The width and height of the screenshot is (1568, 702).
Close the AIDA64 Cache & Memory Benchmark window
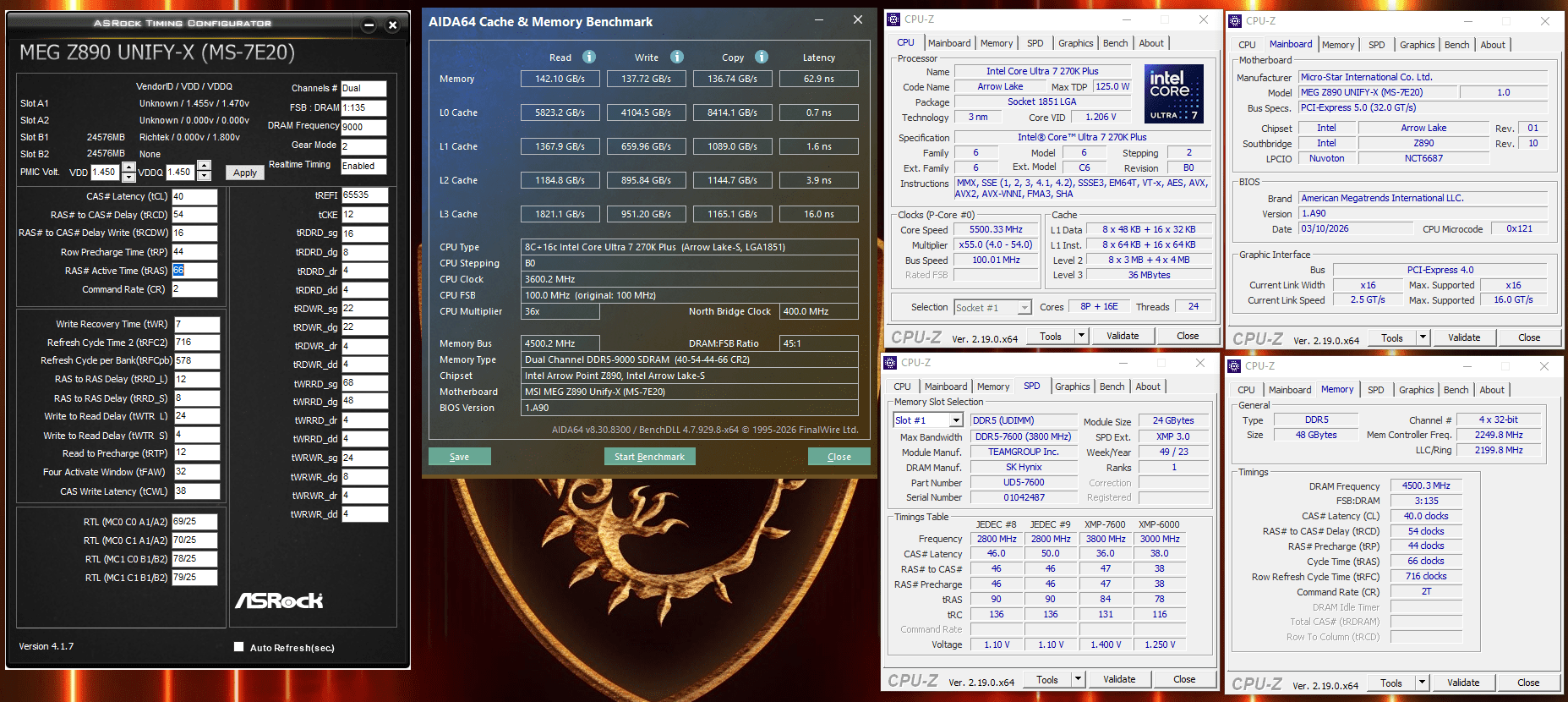pos(858,19)
